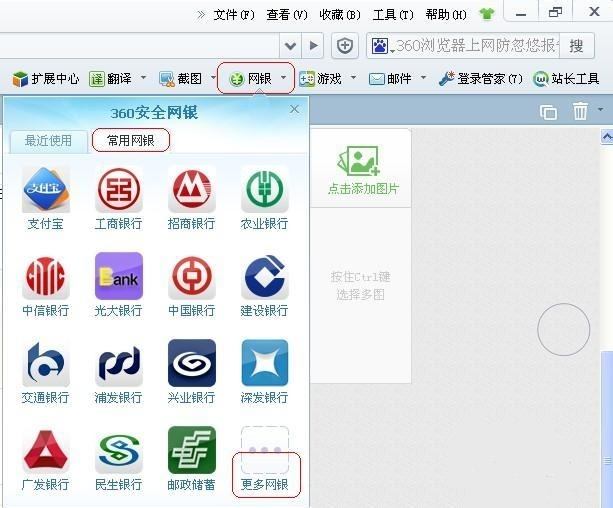Click the trash bin icon
This screenshot has height=508, width=613.
(x=580, y=111)
